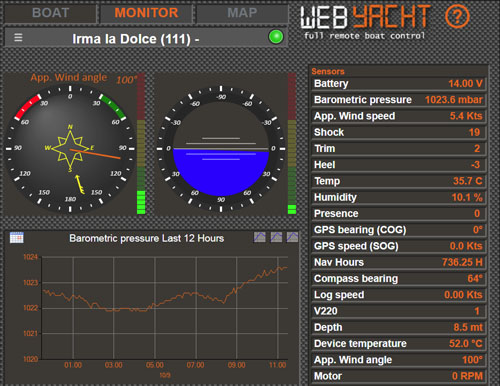The height and width of the screenshot is (386, 500).
Task: Click the Presence sensor row
Action: [398, 213]
